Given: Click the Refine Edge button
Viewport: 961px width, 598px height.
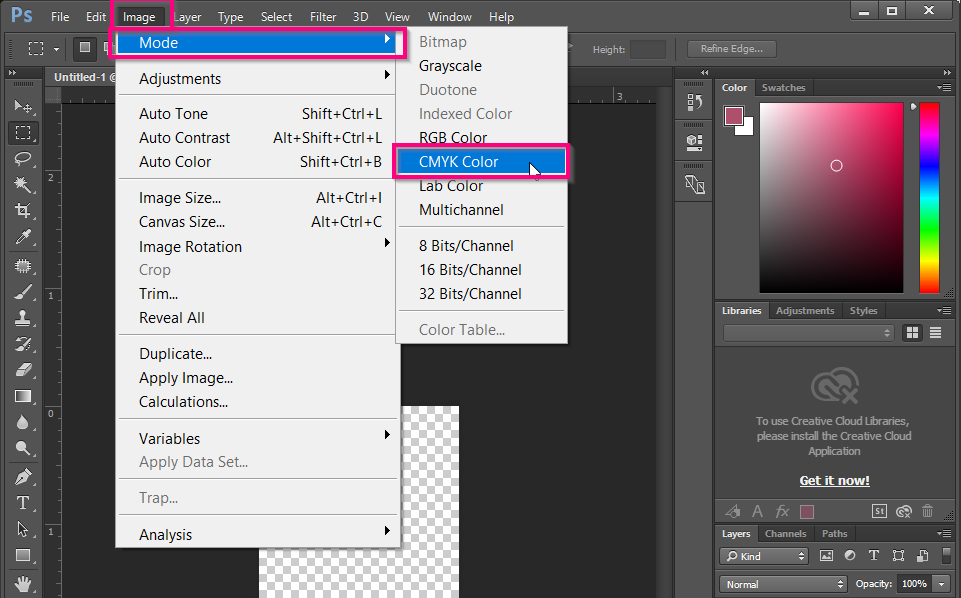Looking at the screenshot, I should [x=734, y=49].
